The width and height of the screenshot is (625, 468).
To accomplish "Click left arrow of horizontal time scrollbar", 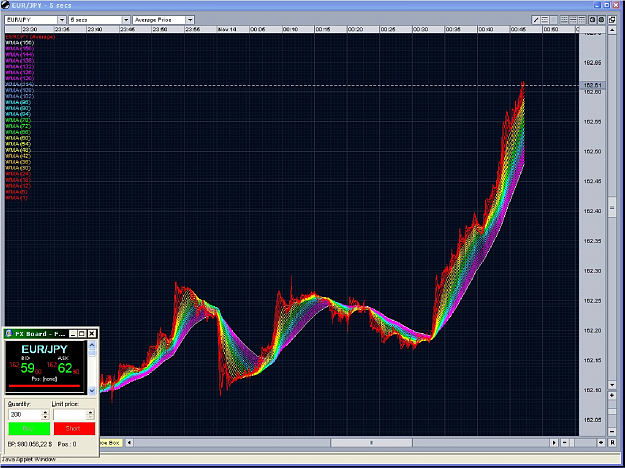I will (x=129, y=442).
